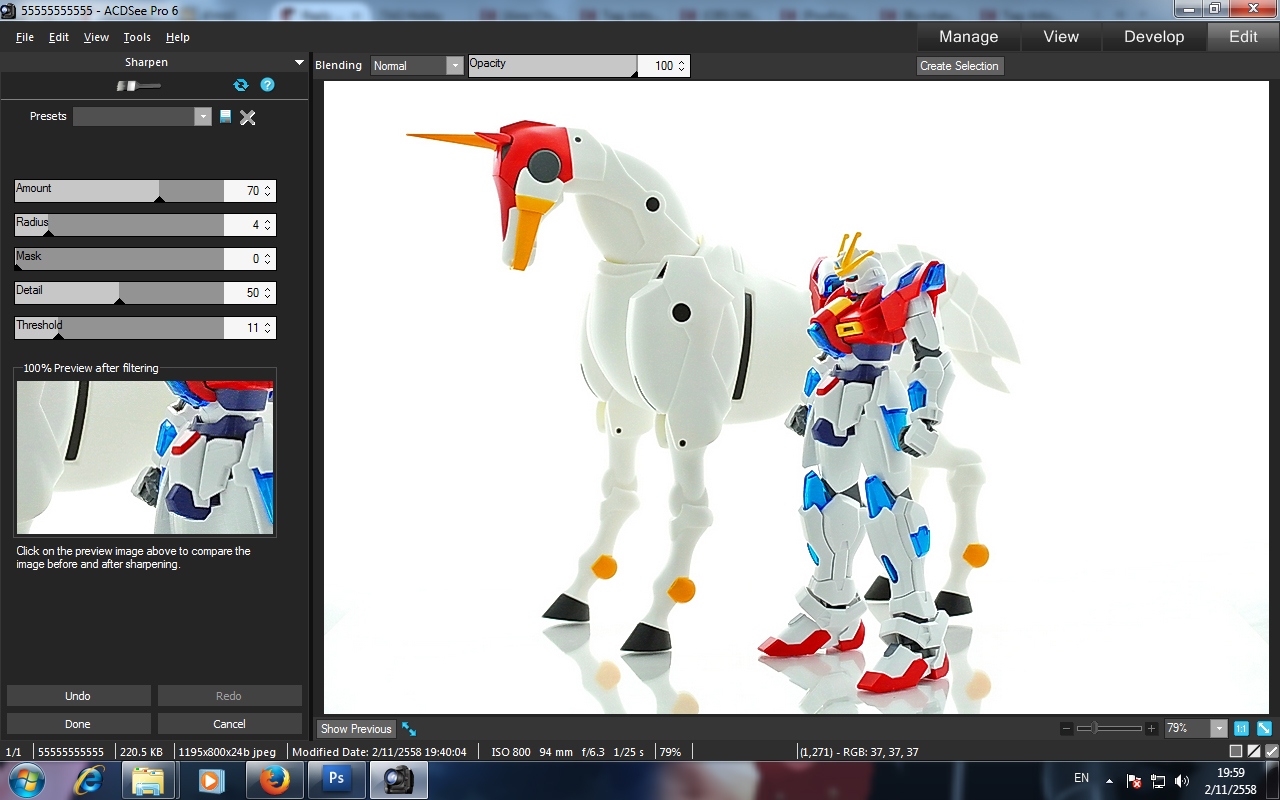Click the Show Previous button
Viewport: 1280px width, 800px height.
pyautogui.click(x=356, y=729)
